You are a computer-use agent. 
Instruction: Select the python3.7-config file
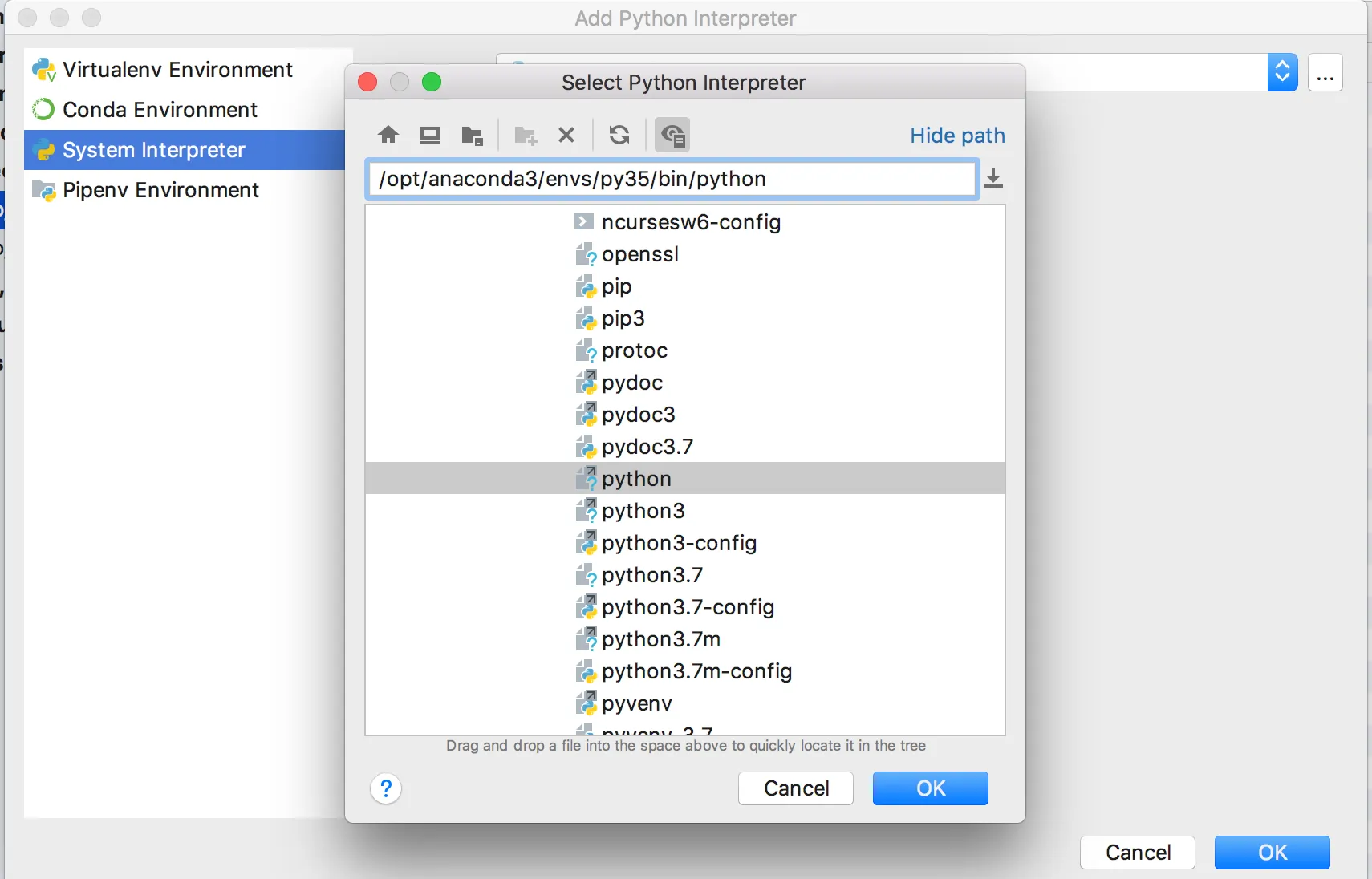click(685, 607)
